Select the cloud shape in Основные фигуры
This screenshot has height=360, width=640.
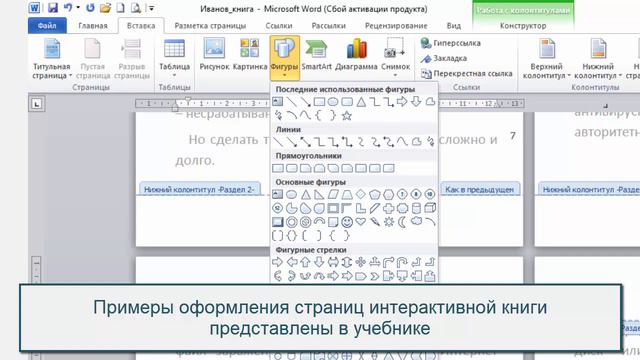[x=416, y=222]
